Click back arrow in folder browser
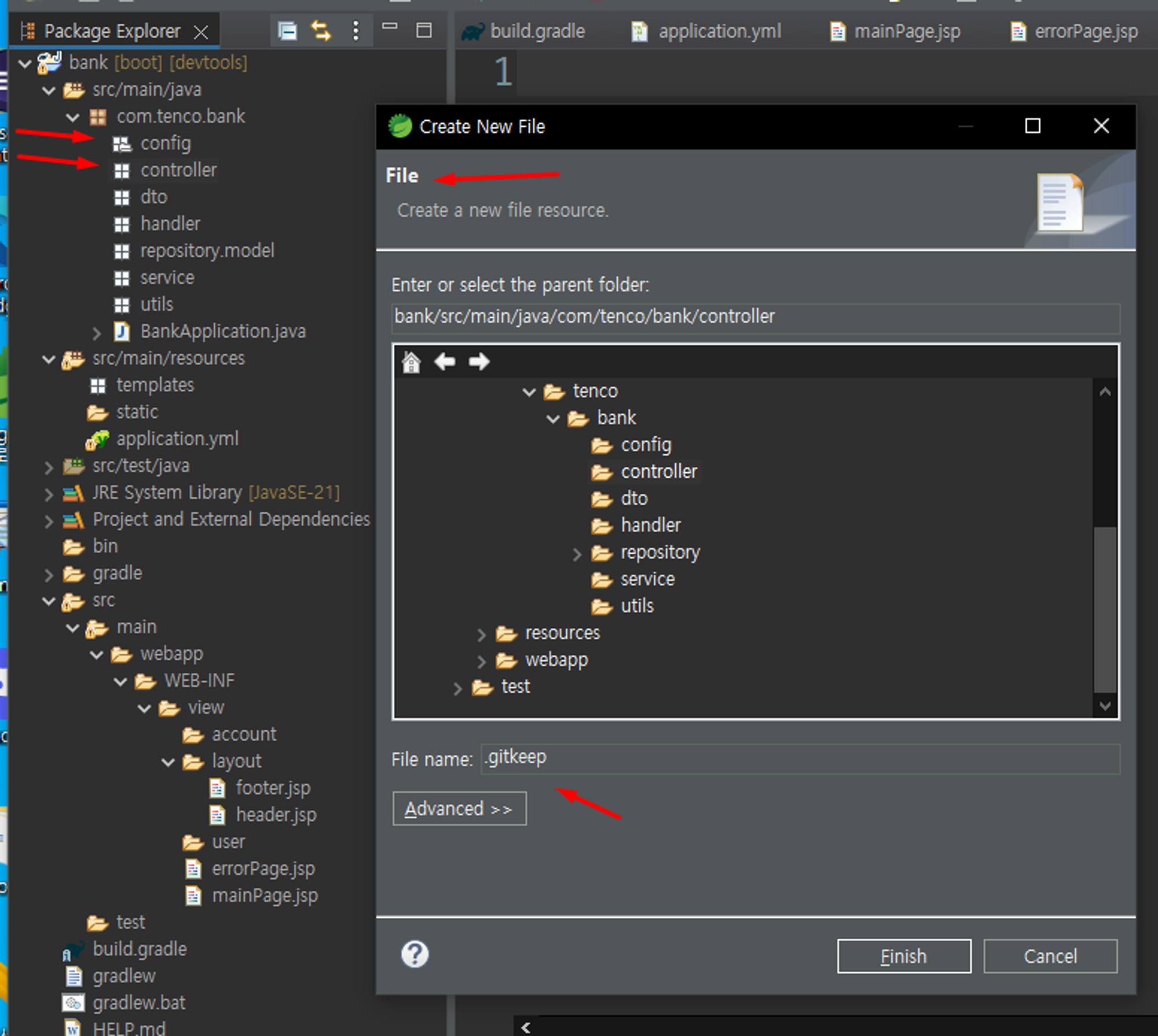 [445, 362]
